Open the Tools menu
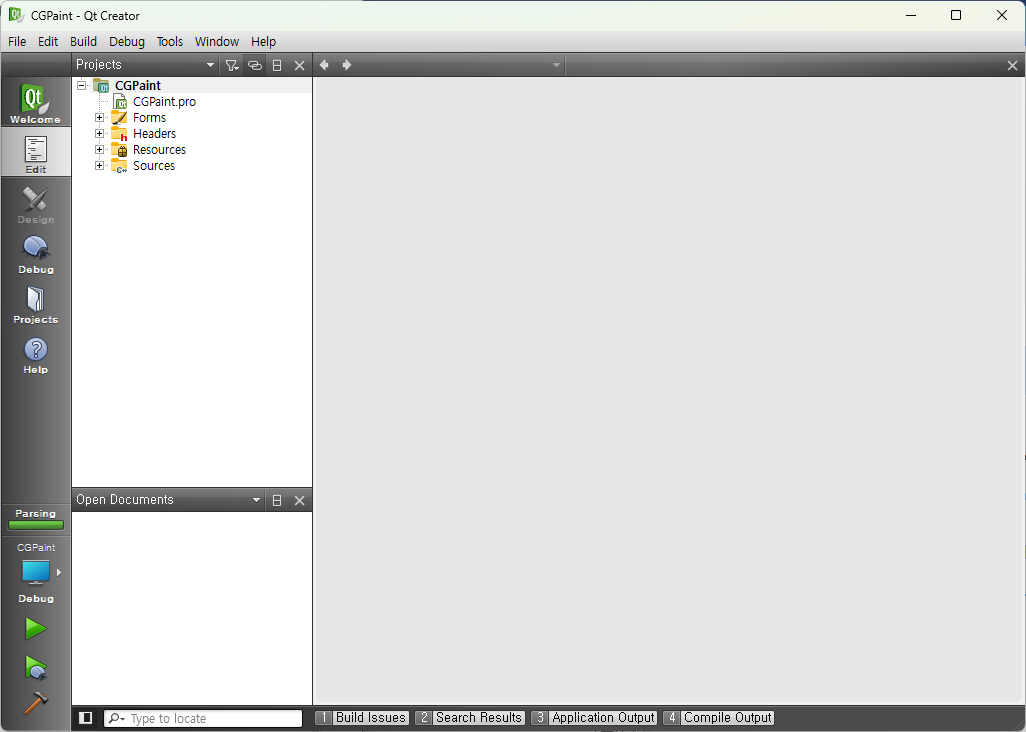This screenshot has height=732, width=1026. [169, 41]
